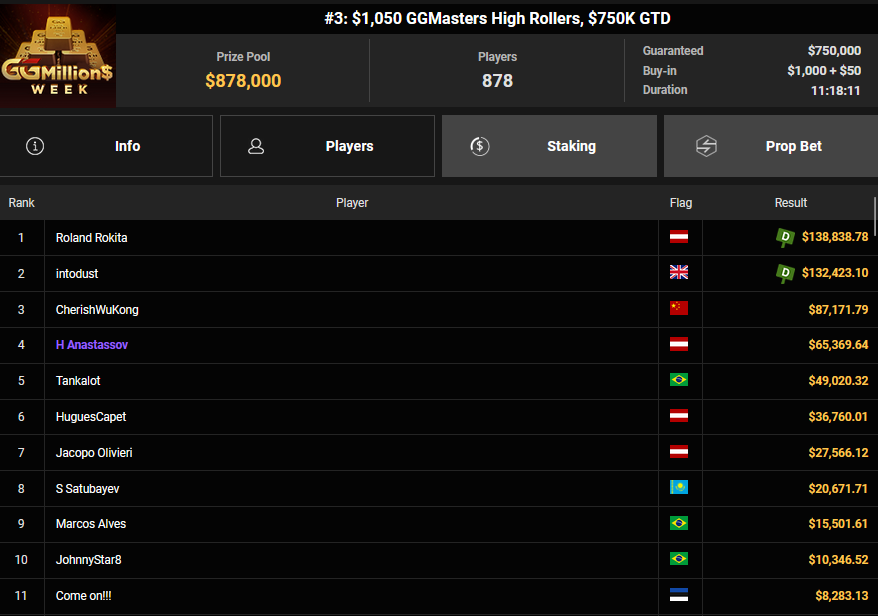Screen dimensions: 878x616
Task: Click the UK flag next to intodust
Action: [679, 273]
